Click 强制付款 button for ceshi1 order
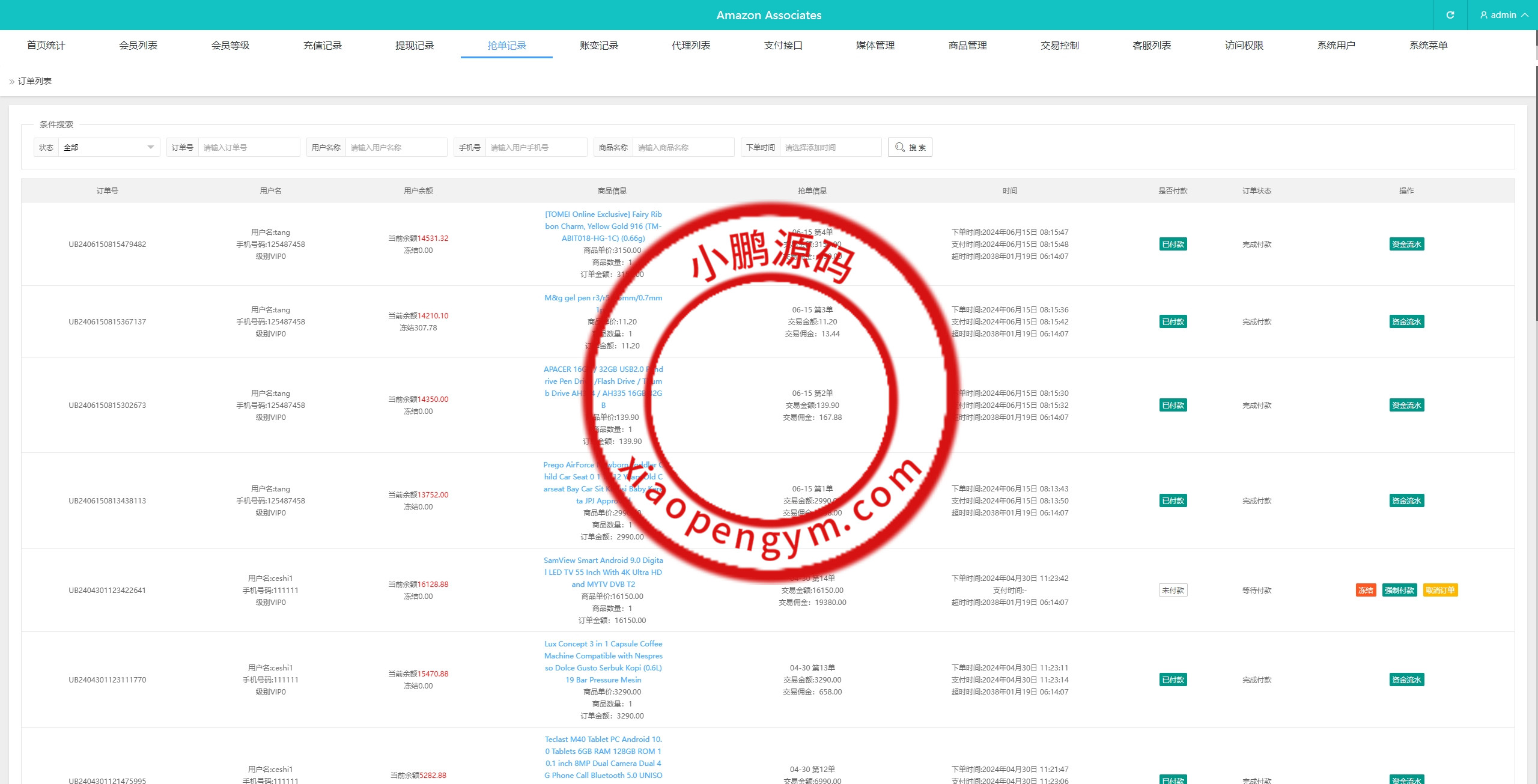1538x784 pixels. (x=1399, y=590)
